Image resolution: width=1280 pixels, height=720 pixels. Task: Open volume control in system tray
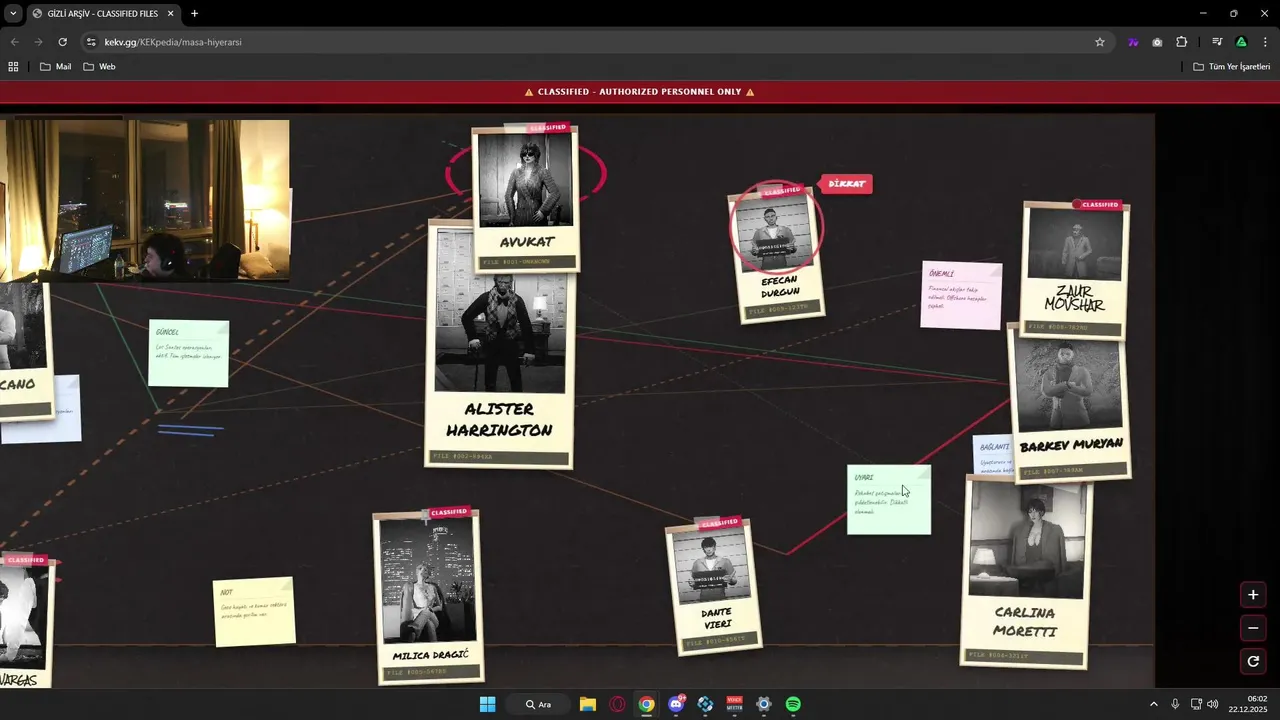[x=1213, y=704]
